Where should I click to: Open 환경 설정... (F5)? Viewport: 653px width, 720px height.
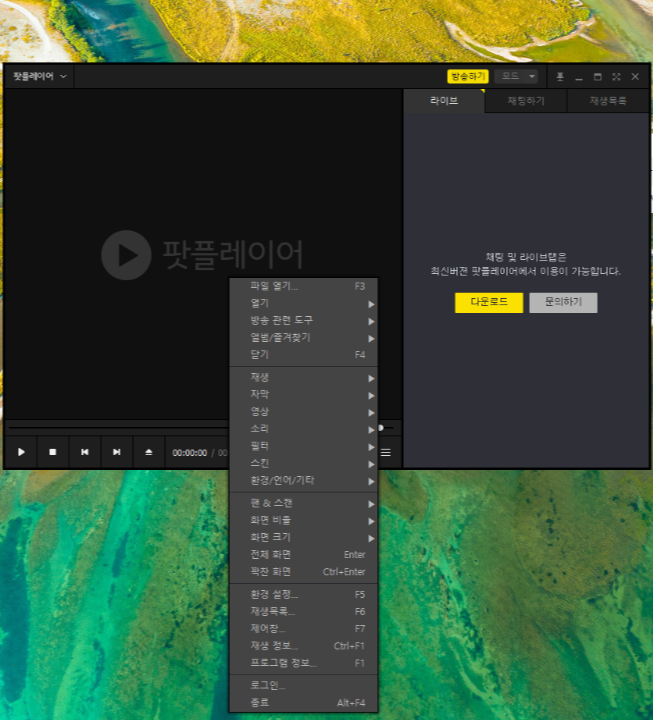[x=304, y=595]
